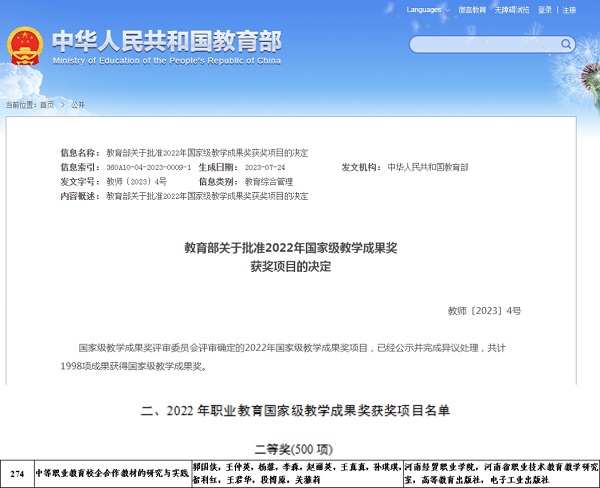The width and height of the screenshot is (600, 488).
Task: Select 公开 in the breadcrumb
Action: [x=78, y=104]
